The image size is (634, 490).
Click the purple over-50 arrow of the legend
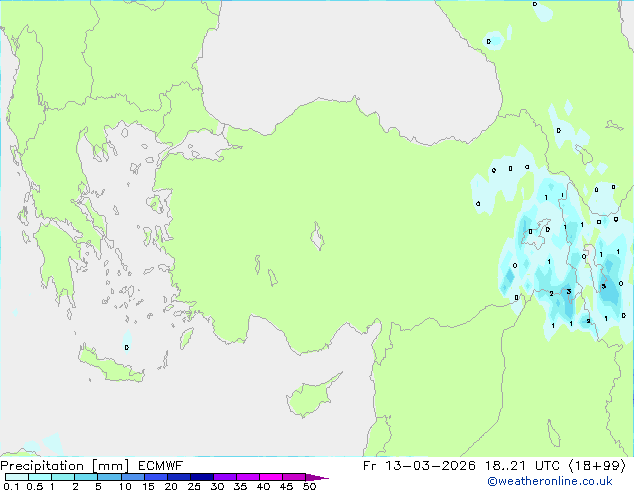coord(317,477)
